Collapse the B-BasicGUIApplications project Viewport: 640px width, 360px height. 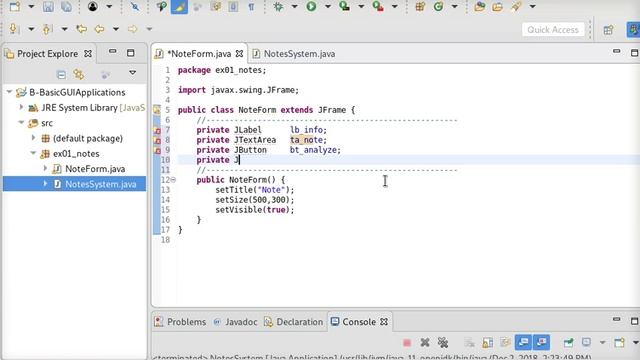pyautogui.click(x=9, y=92)
